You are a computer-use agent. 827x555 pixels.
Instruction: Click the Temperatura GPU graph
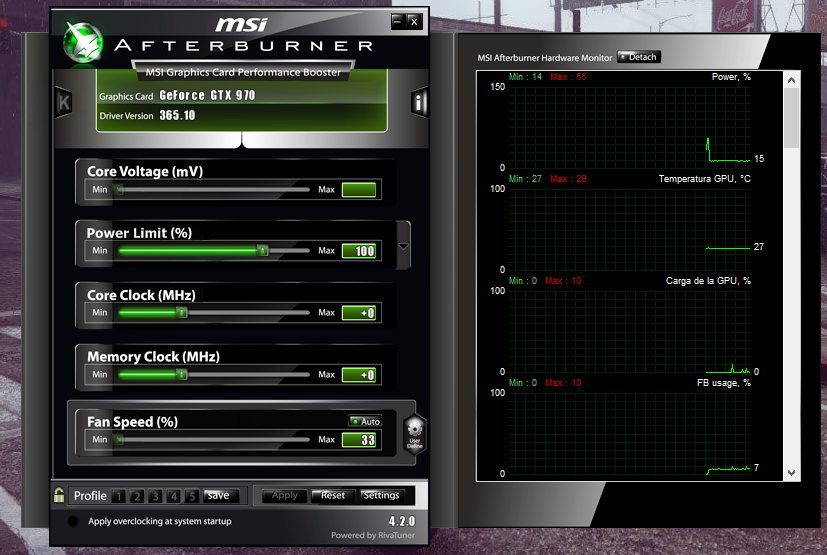629,229
